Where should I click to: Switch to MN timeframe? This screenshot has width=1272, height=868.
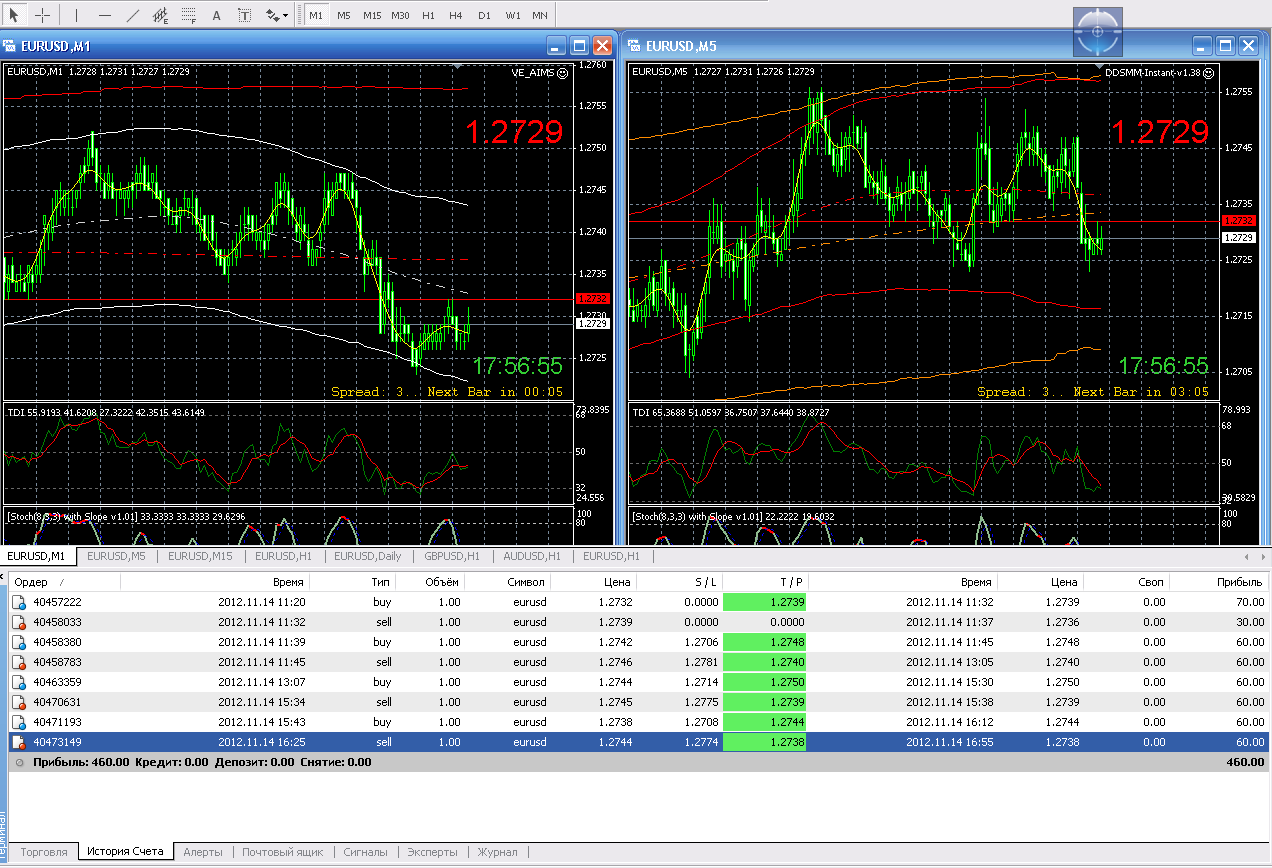tap(540, 15)
